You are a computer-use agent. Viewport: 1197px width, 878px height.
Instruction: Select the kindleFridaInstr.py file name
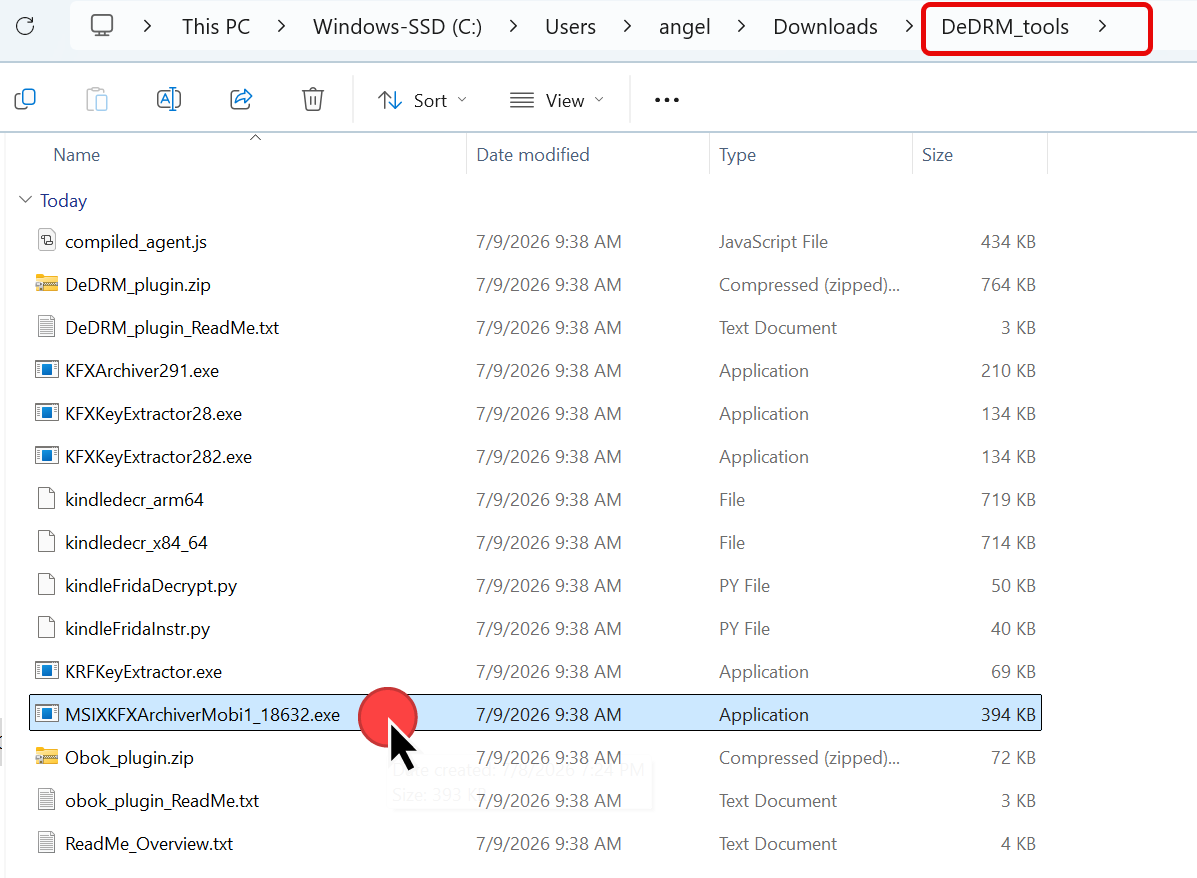(137, 629)
